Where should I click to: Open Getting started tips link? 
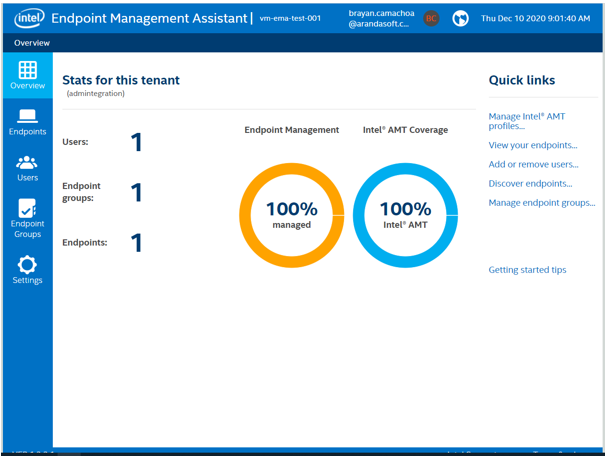[527, 270]
